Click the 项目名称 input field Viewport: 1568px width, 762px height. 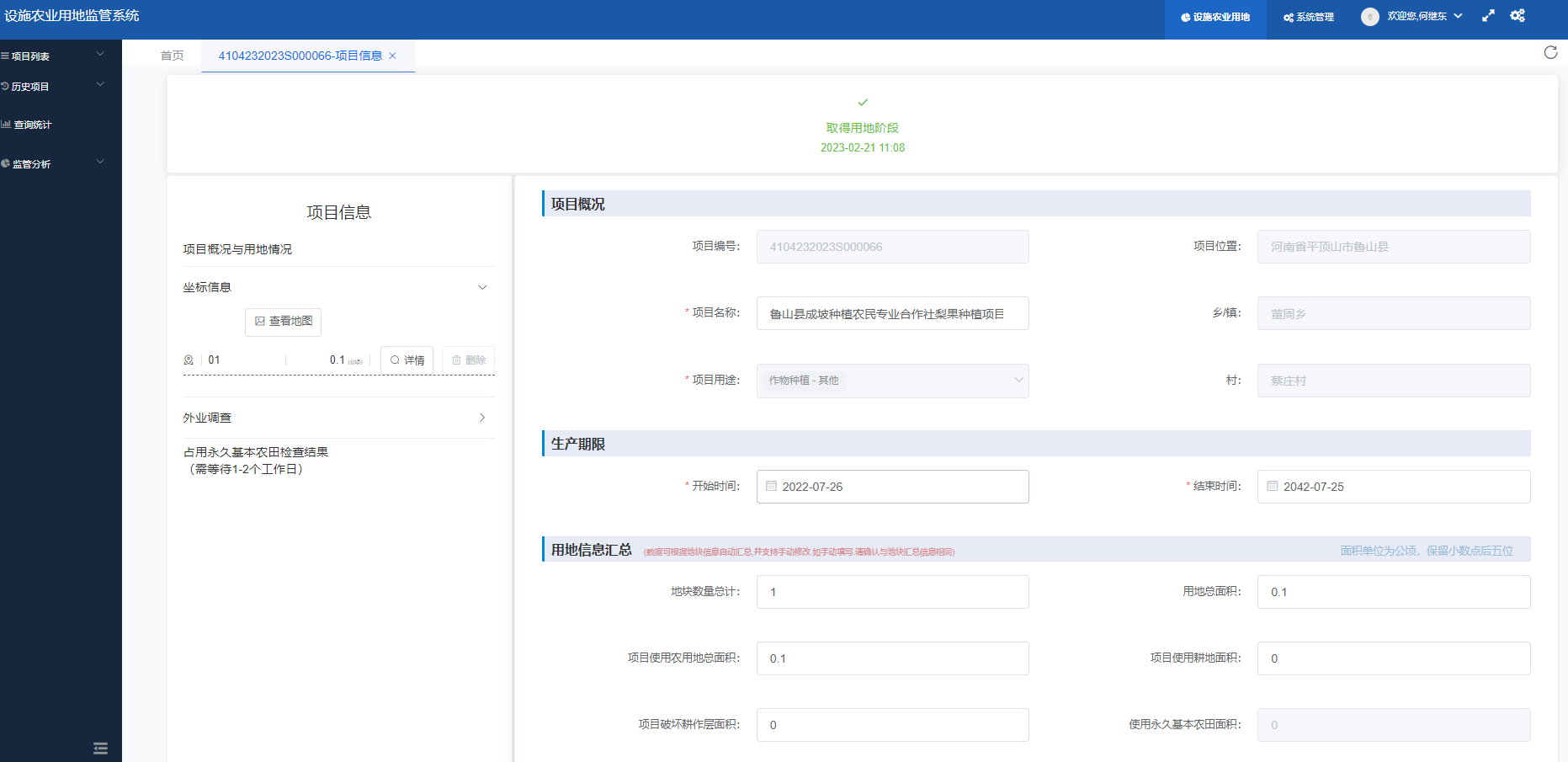point(892,313)
